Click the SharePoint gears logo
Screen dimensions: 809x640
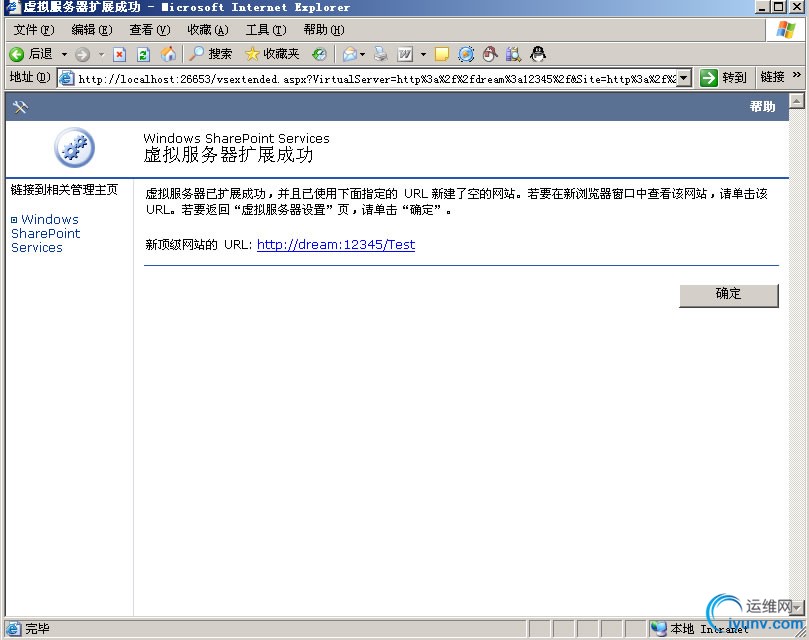pyautogui.click(x=74, y=147)
